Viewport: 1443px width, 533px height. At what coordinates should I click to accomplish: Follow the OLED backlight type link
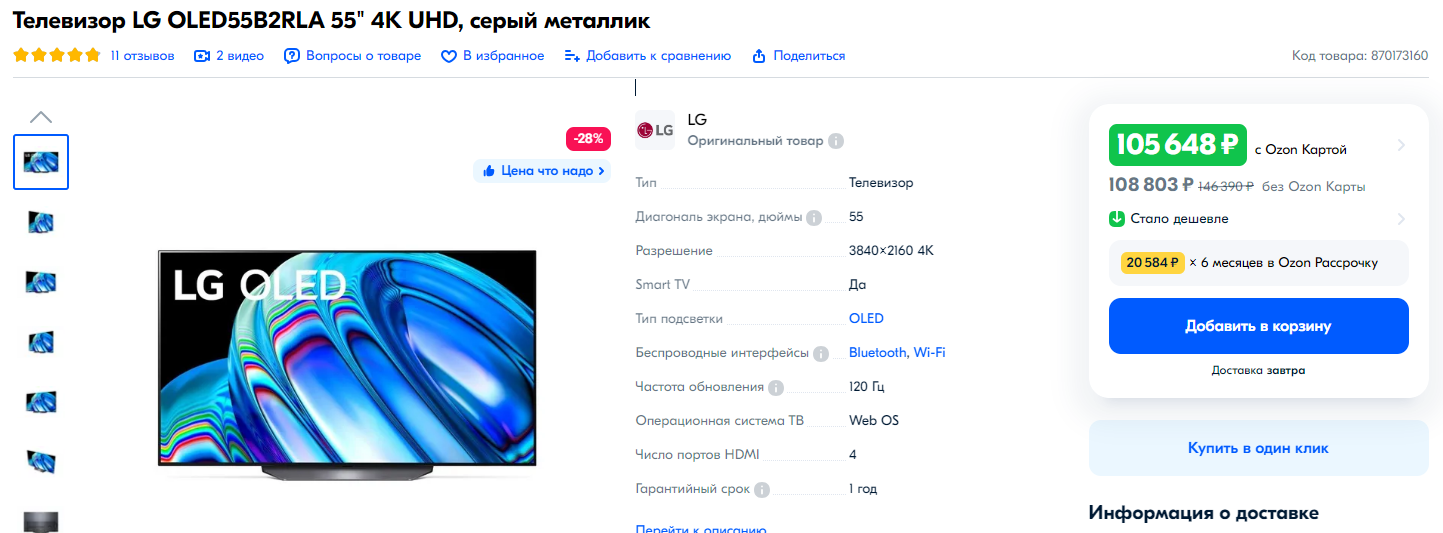click(x=866, y=319)
